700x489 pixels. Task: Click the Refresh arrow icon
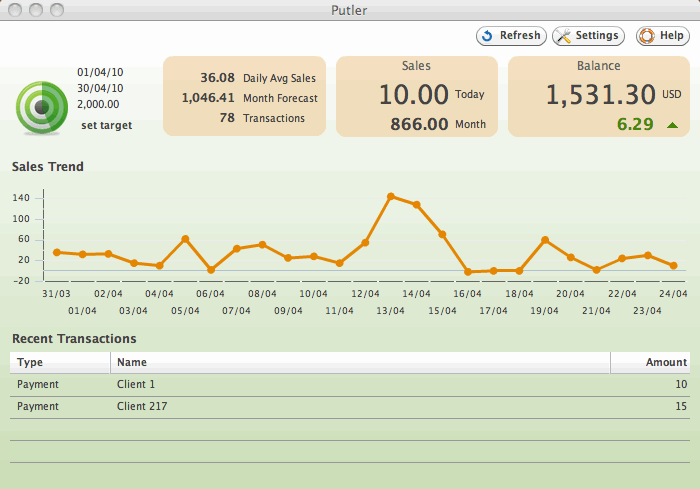pos(488,36)
